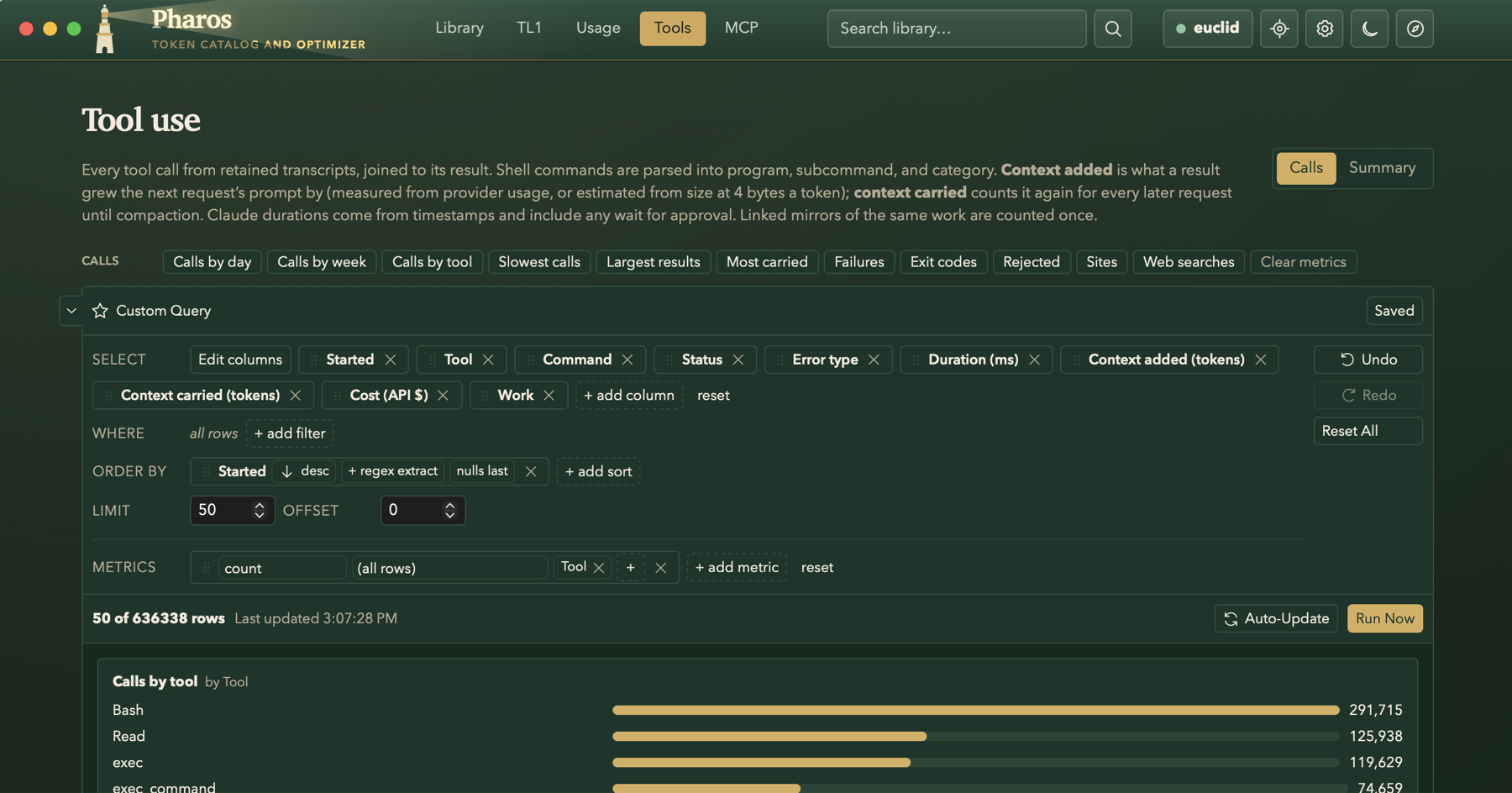Remove the Started column with its X

pos(391,360)
